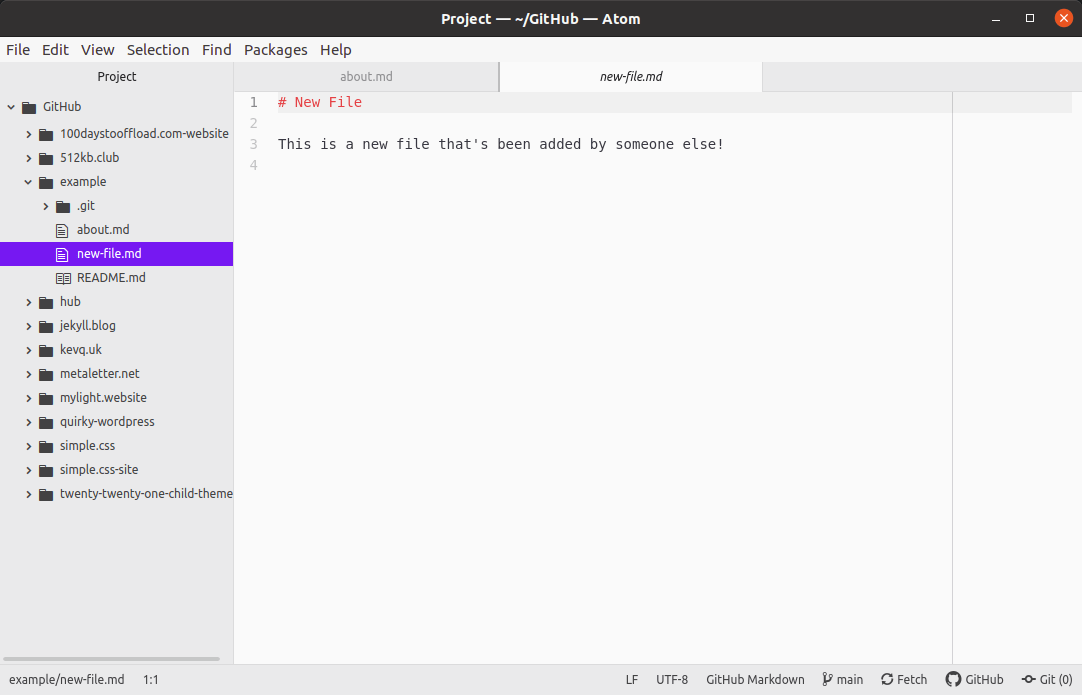Open the Git branch selector labeled main
This screenshot has height=695, width=1082.
pyautogui.click(x=843, y=679)
